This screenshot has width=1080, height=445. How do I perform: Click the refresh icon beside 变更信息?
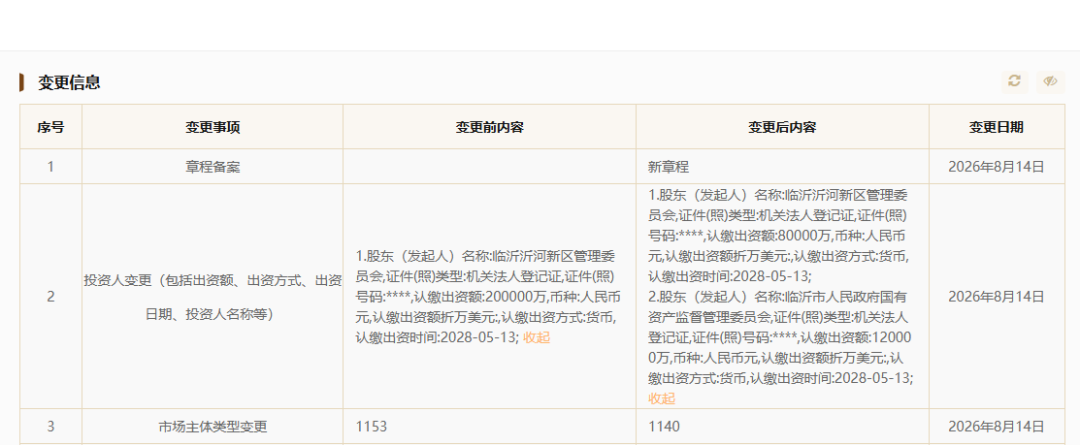tap(1014, 81)
